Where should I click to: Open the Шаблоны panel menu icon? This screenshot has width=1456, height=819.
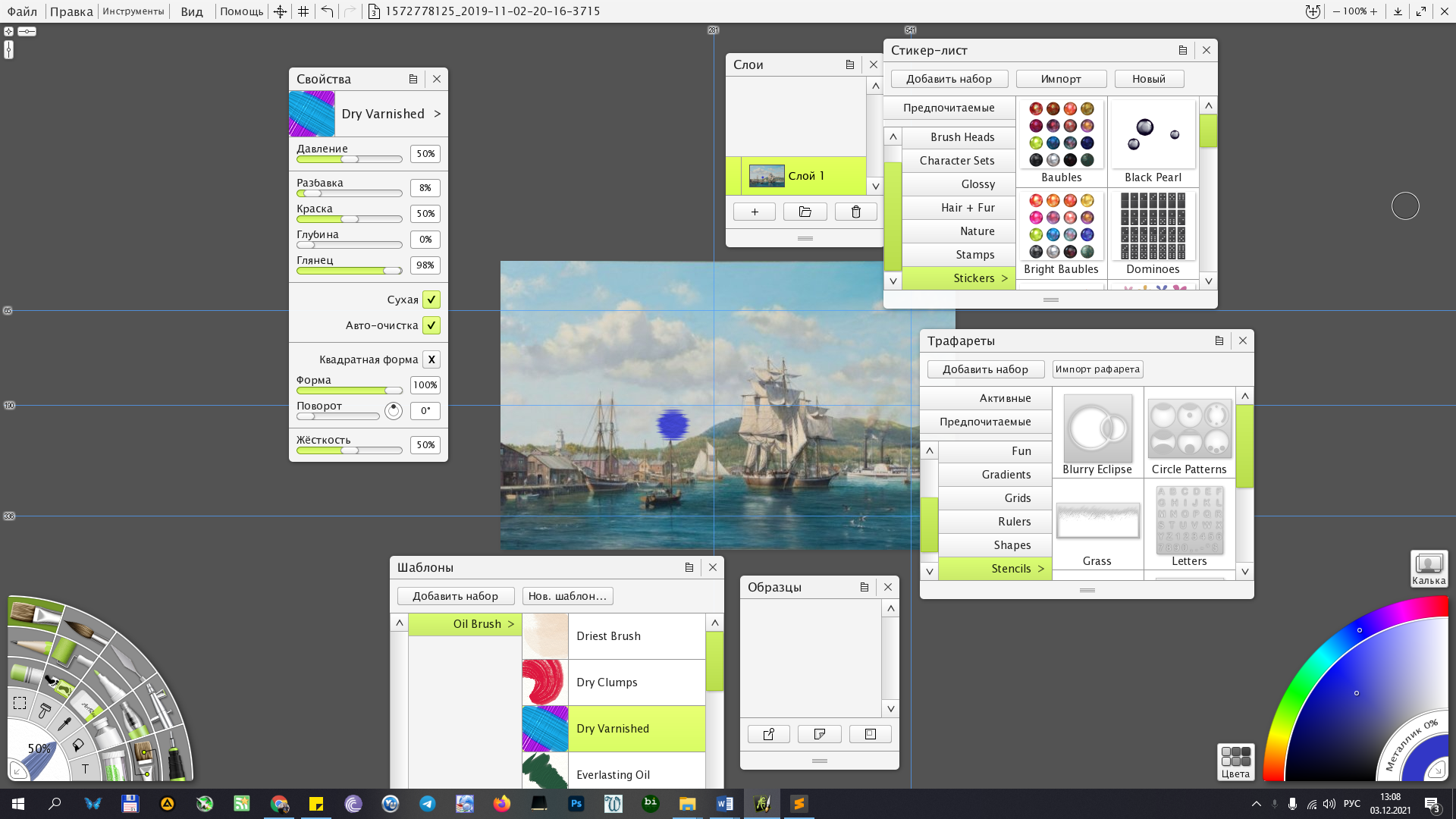[x=689, y=567]
